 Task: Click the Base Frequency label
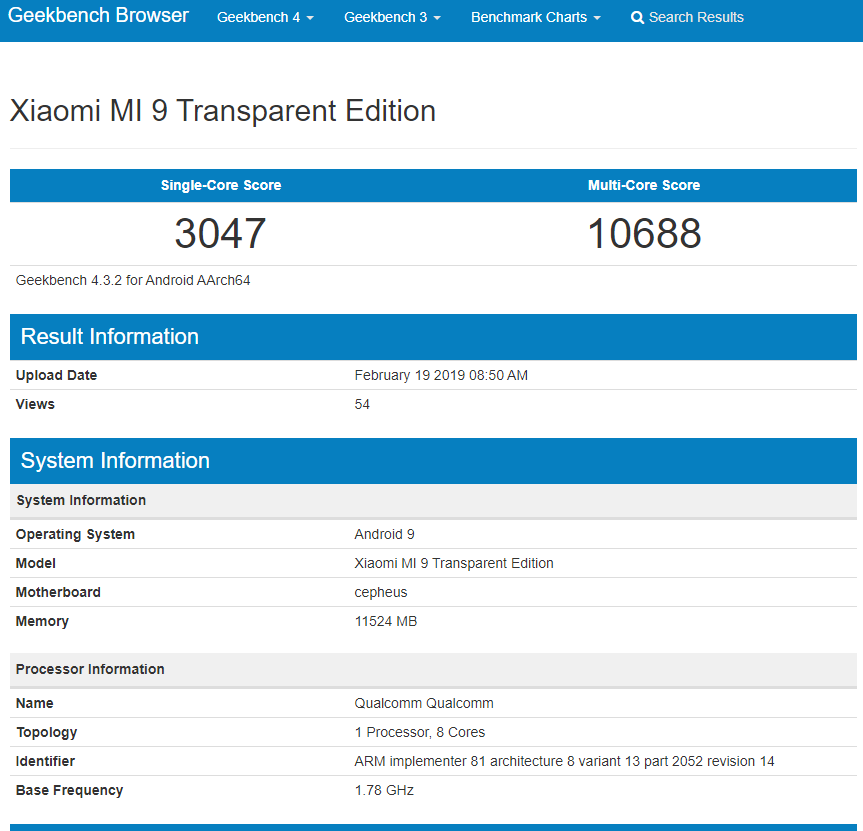pyautogui.click(x=69, y=790)
